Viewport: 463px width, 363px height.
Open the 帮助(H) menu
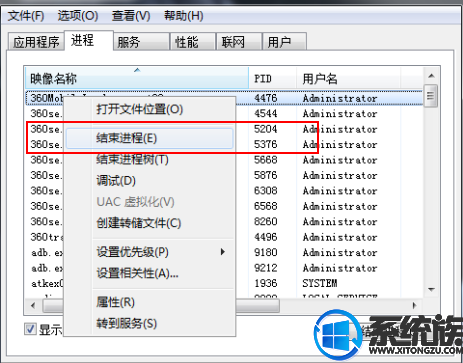tap(184, 16)
